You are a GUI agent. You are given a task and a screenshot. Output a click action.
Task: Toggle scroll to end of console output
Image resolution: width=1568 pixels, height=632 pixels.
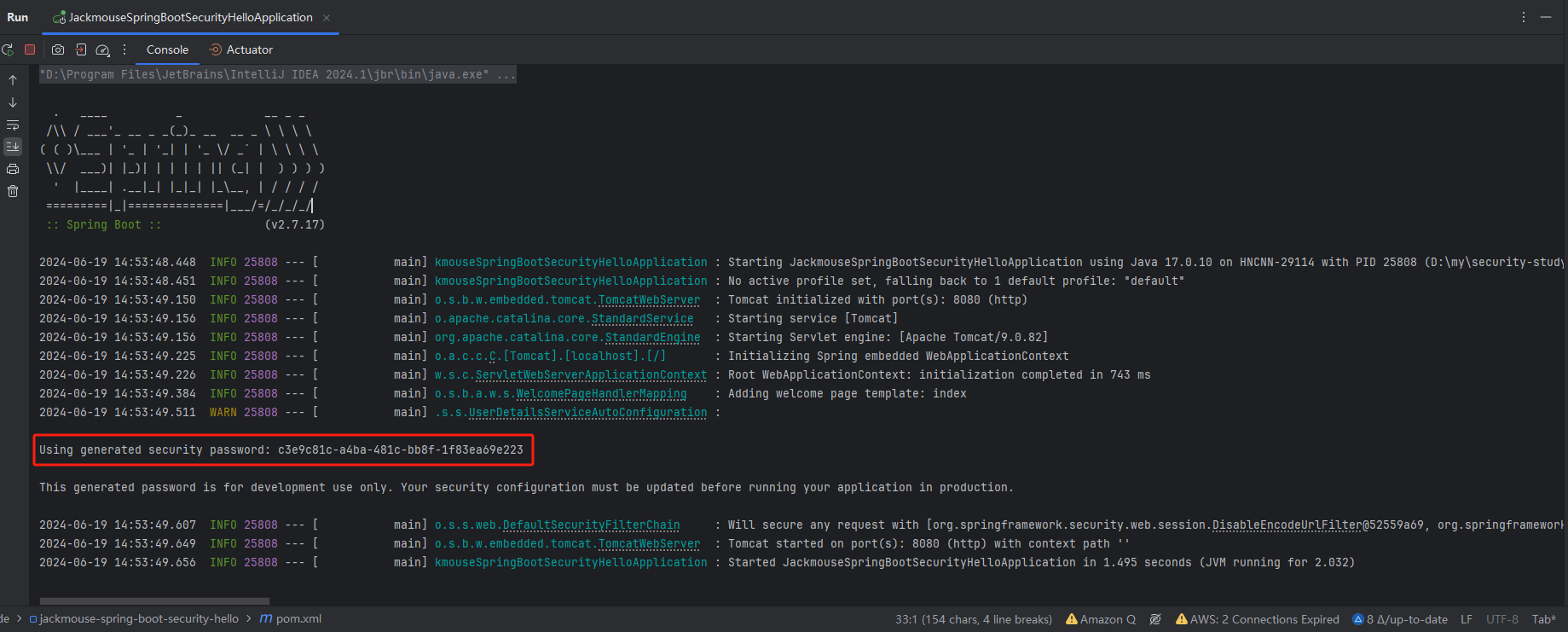pos(13,147)
